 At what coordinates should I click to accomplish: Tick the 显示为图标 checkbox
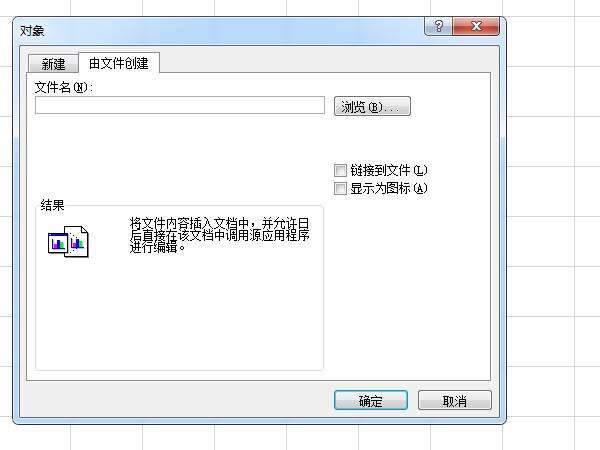click(x=340, y=188)
